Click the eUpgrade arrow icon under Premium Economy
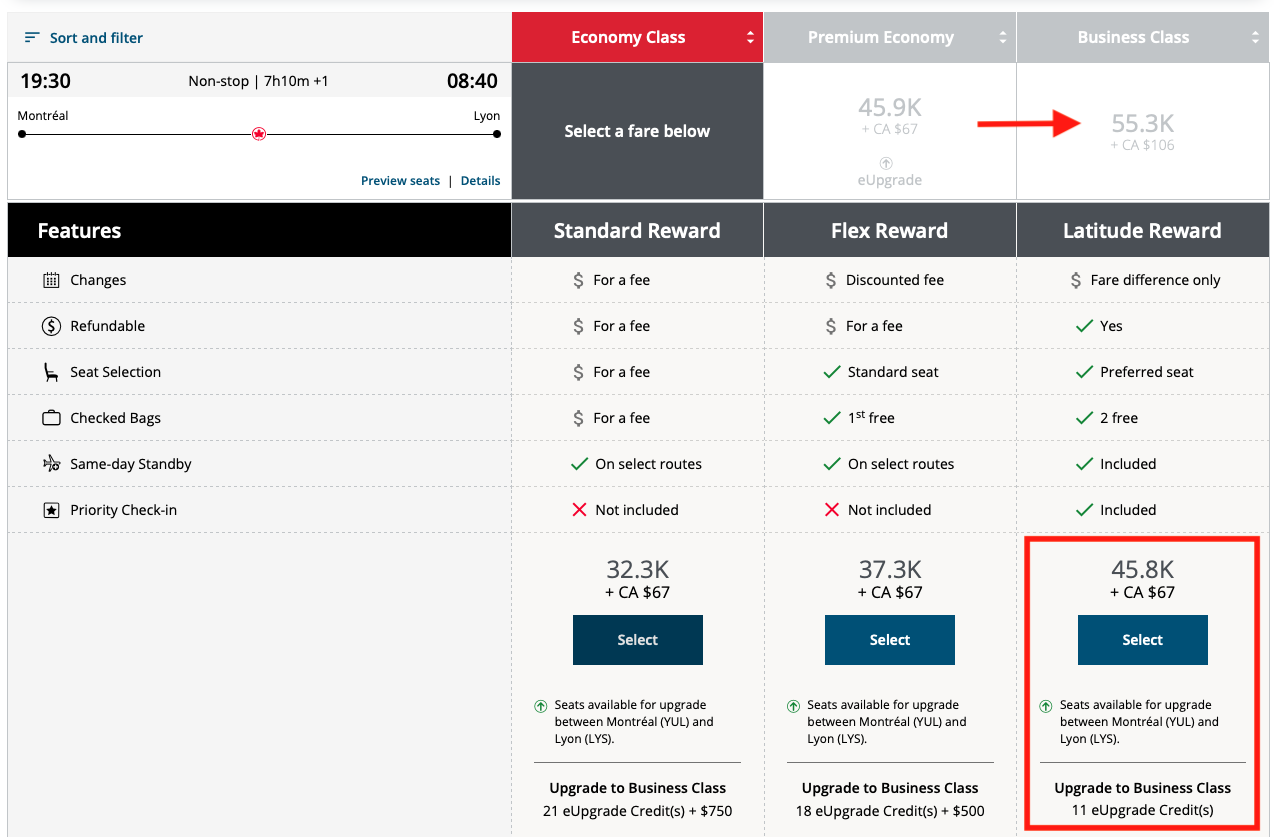The width and height of the screenshot is (1274, 837). [885, 163]
